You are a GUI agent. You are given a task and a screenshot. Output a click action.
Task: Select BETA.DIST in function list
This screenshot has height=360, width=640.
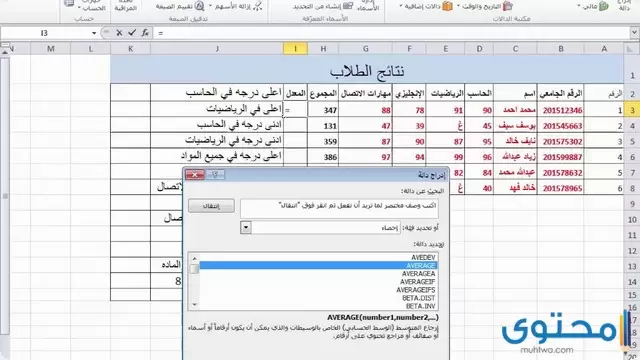point(419,298)
